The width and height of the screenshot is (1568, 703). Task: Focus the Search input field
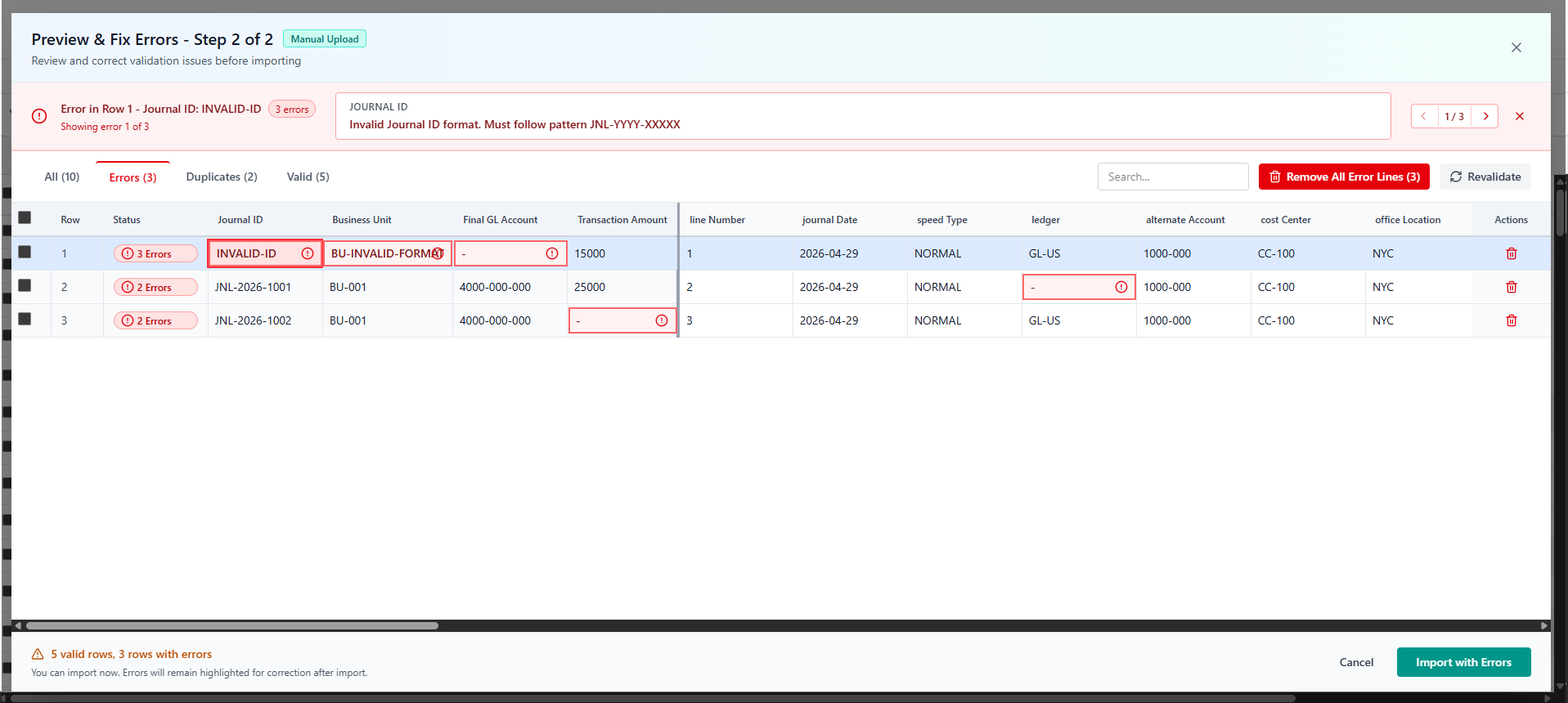click(1173, 177)
